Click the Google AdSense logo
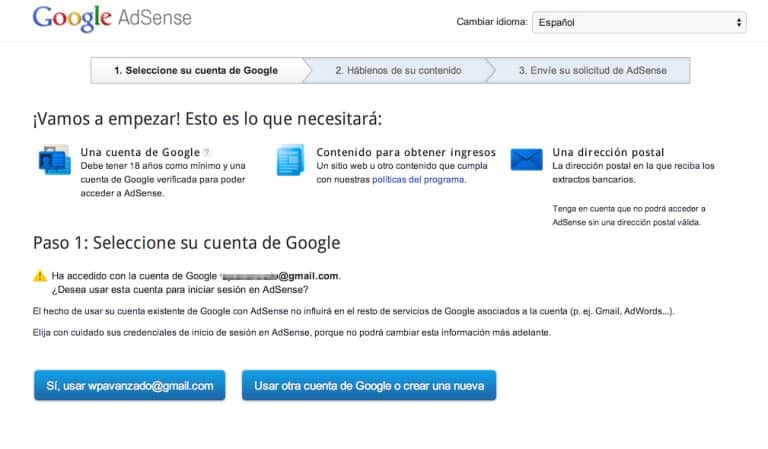This screenshot has width=768, height=449. tap(112, 19)
